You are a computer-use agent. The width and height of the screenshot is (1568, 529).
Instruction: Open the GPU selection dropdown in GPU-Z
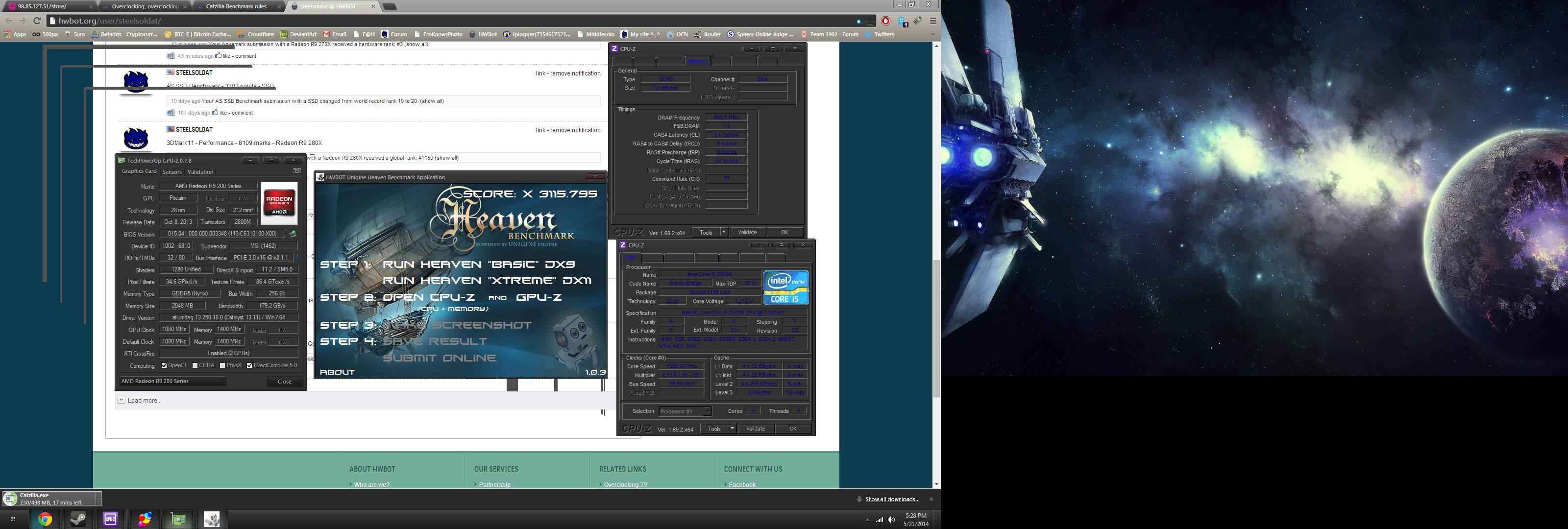[172, 381]
